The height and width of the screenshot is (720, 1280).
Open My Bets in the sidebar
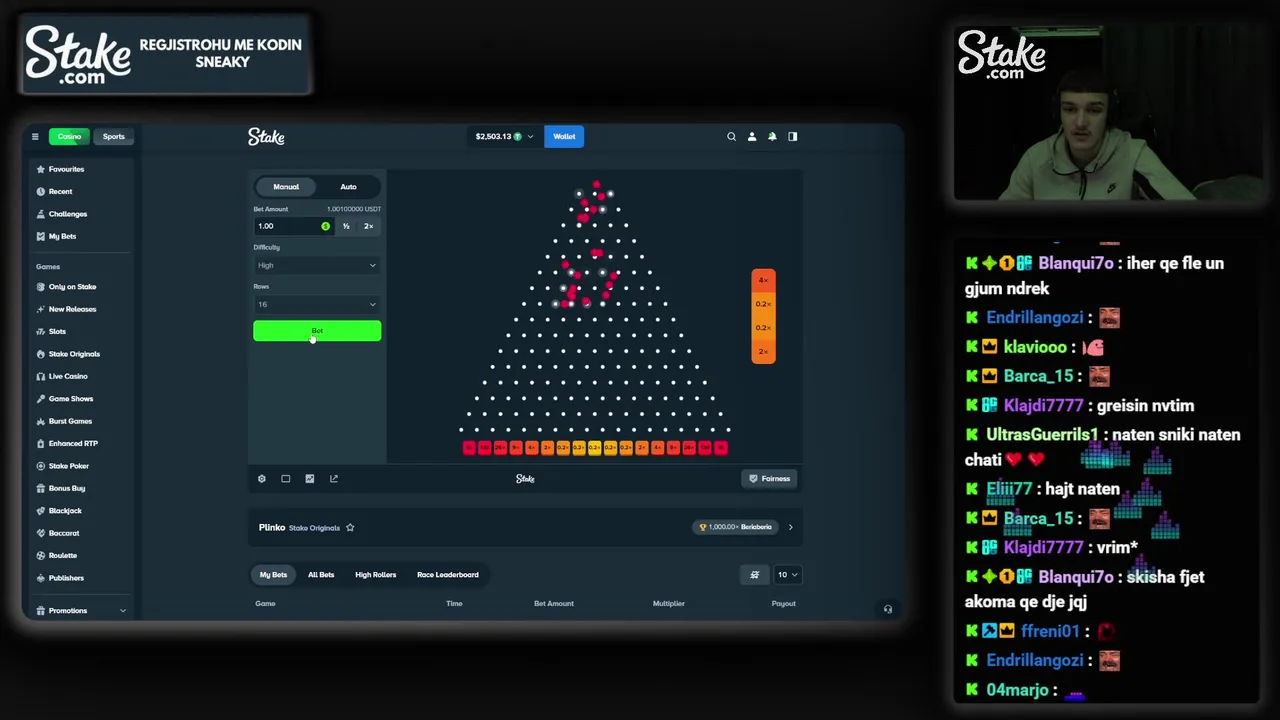pos(62,236)
